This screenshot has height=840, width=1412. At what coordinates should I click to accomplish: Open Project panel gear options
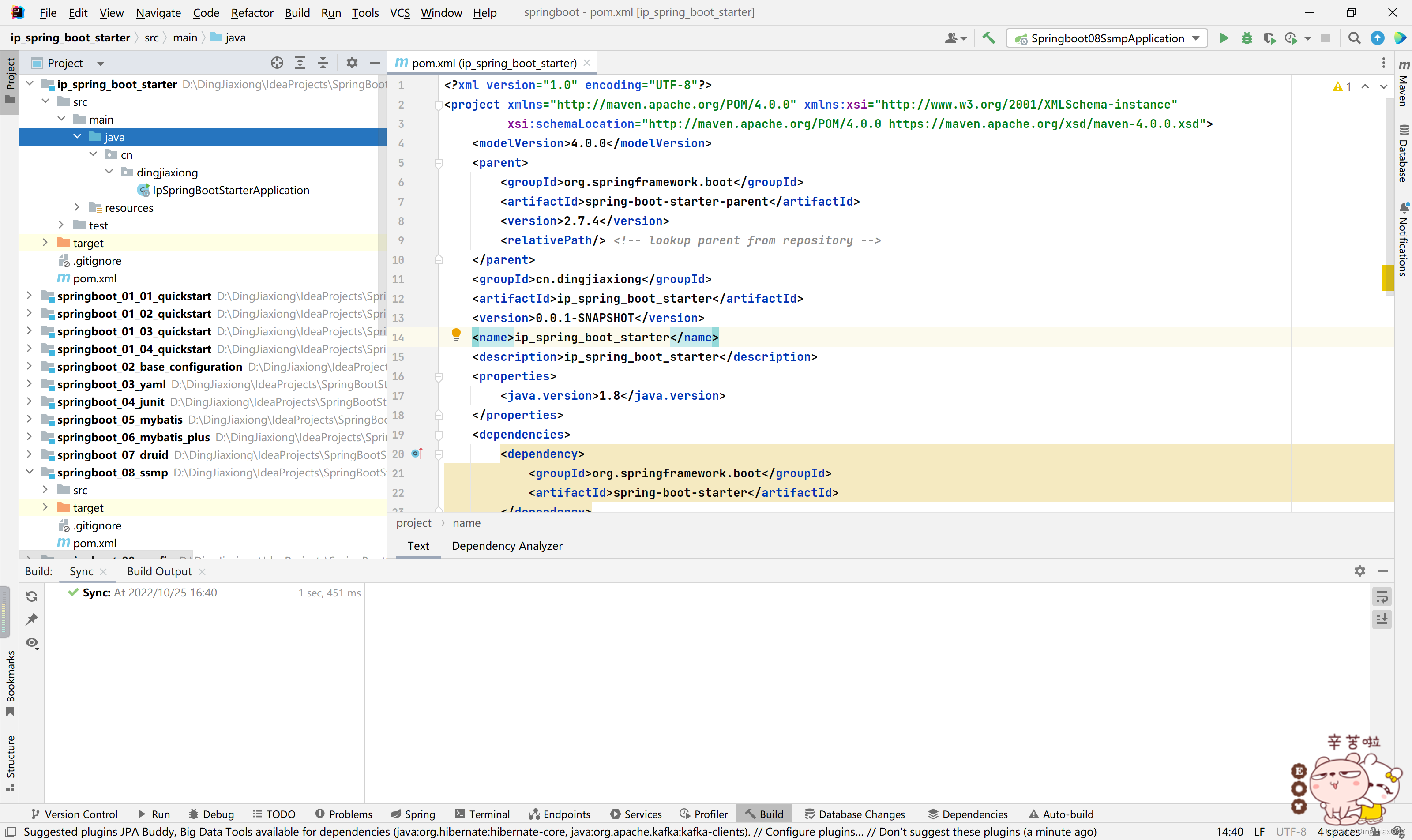click(x=352, y=63)
